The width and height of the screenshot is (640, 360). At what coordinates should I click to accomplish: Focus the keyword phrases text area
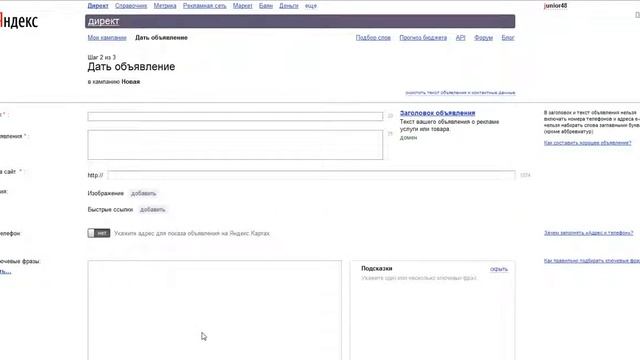click(x=215, y=310)
